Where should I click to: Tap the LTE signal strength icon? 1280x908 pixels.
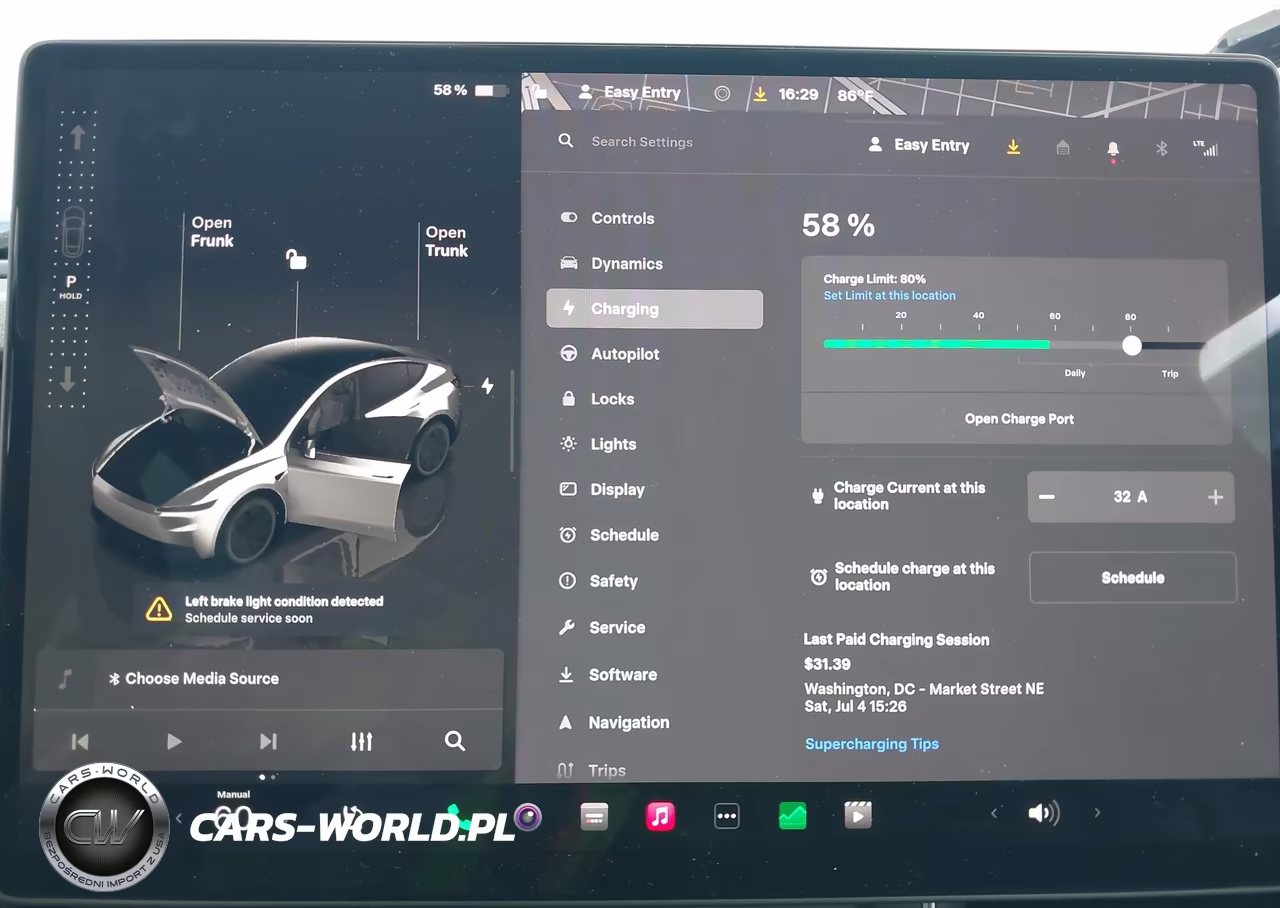[1206, 149]
